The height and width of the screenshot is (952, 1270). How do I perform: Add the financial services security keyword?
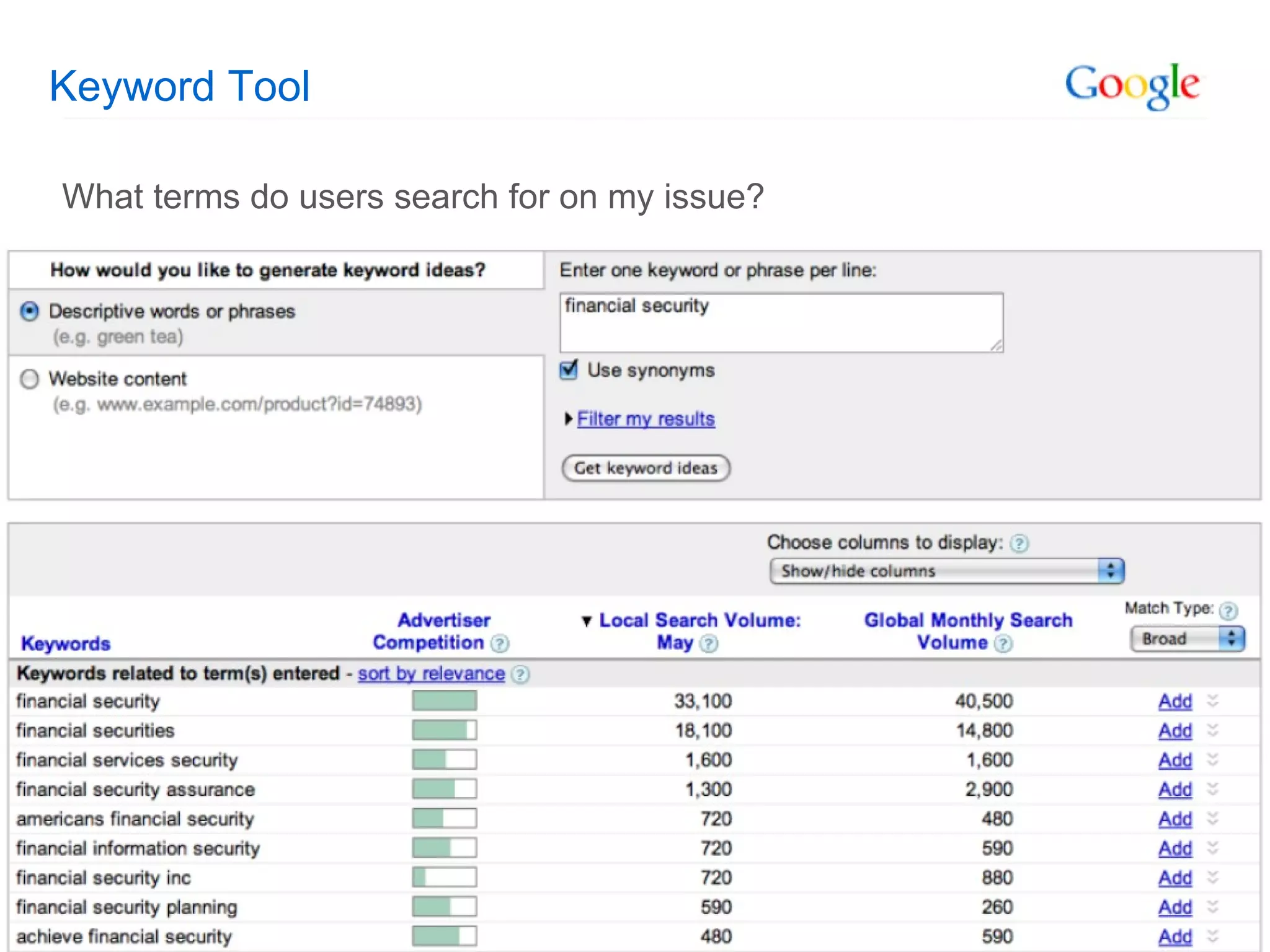[1175, 760]
